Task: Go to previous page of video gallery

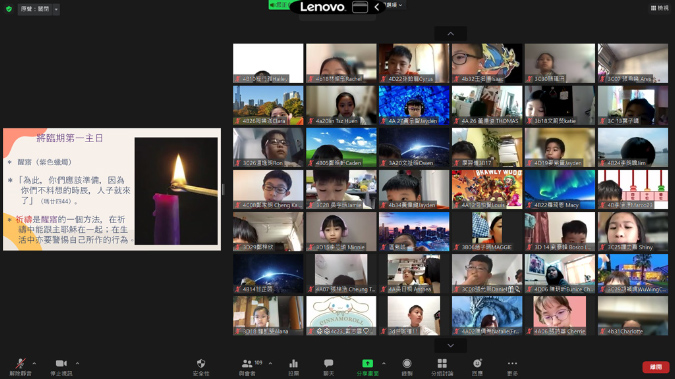Action: click(x=450, y=34)
